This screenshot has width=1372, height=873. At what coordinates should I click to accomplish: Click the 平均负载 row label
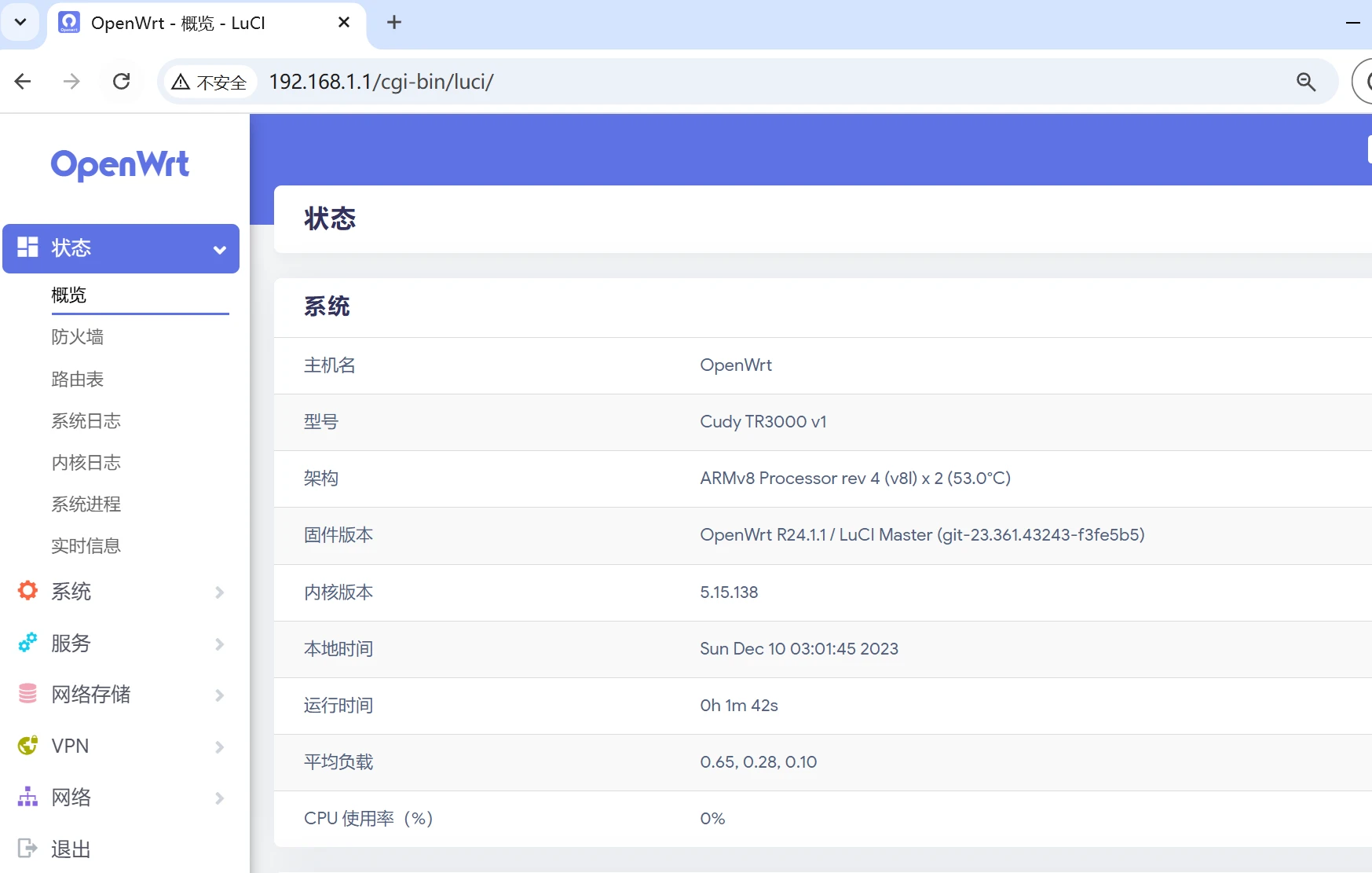click(x=338, y=762)
